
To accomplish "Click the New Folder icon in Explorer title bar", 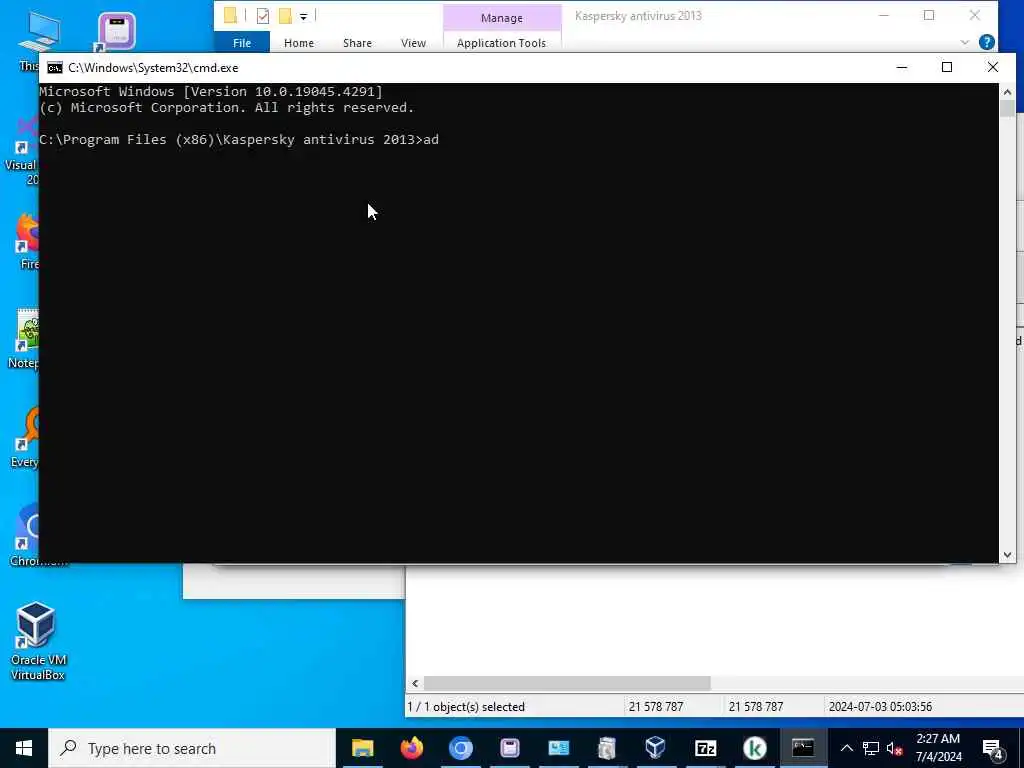I will [285, 16].
